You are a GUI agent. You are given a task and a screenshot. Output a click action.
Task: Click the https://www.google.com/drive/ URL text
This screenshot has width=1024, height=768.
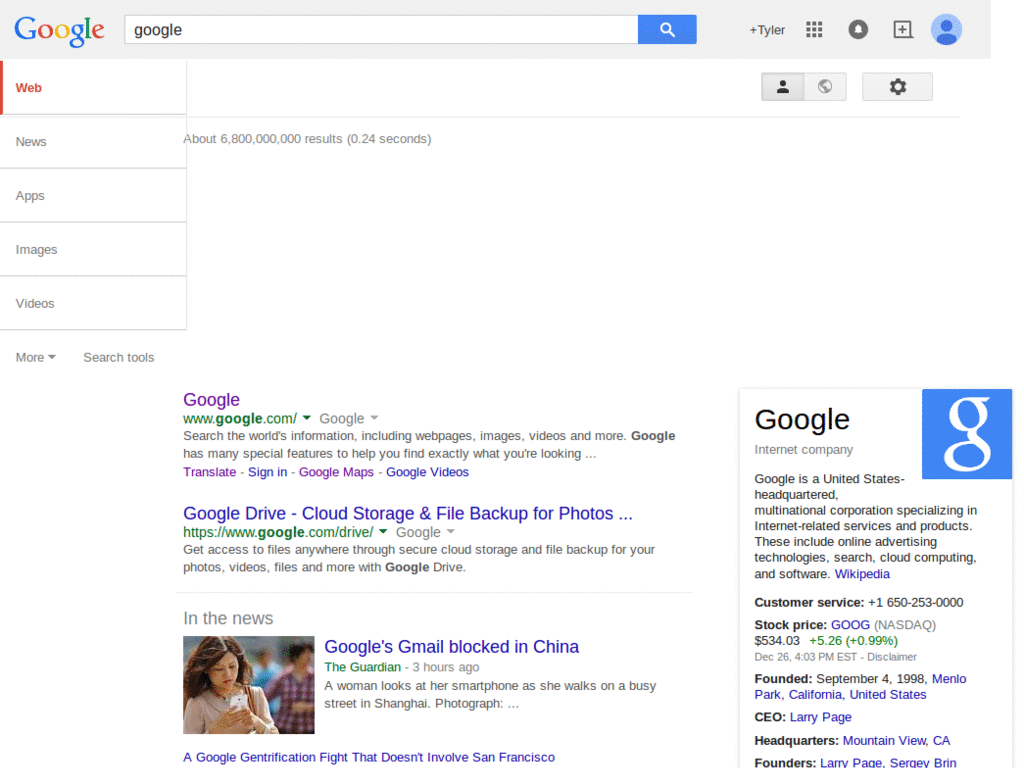coord(278,532)
